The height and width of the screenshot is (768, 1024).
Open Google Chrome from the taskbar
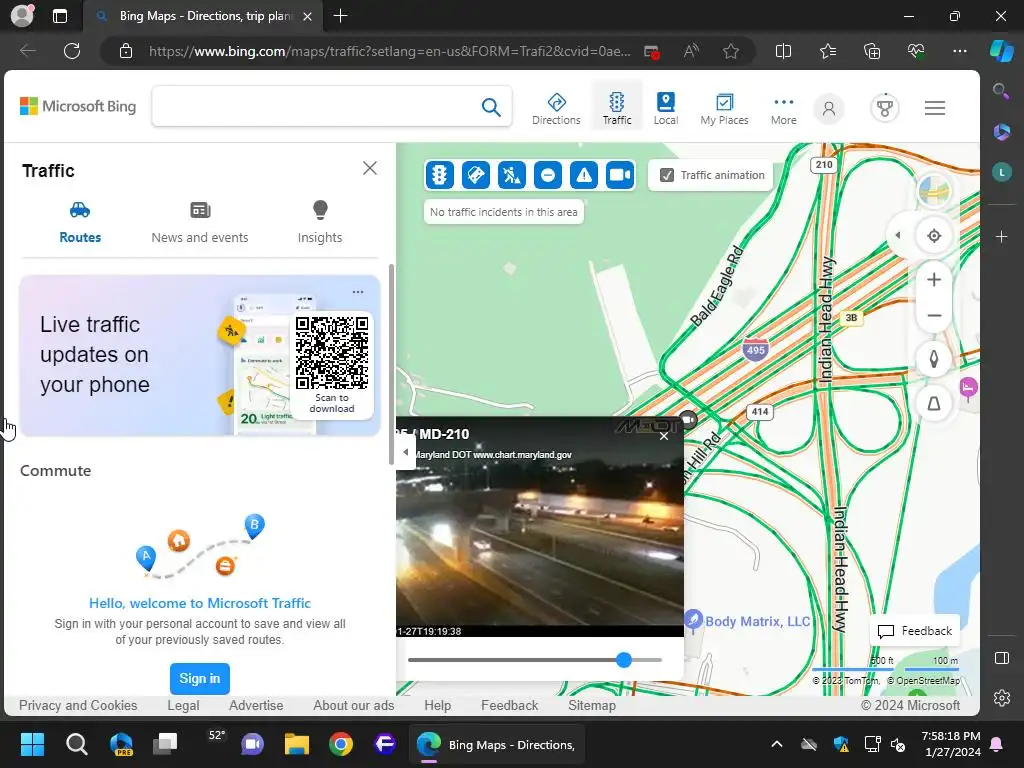tap(340, 744)
